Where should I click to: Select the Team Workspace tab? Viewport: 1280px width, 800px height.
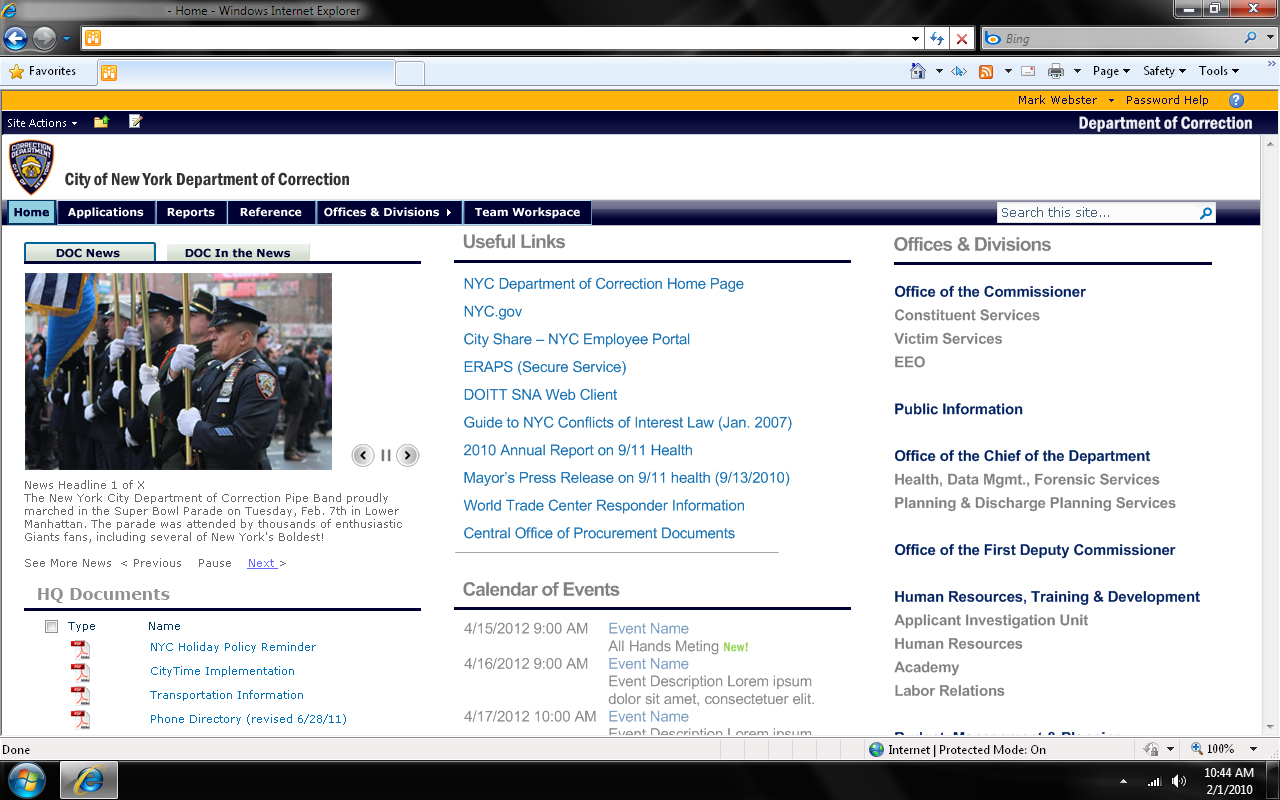[x=527, y=212]
